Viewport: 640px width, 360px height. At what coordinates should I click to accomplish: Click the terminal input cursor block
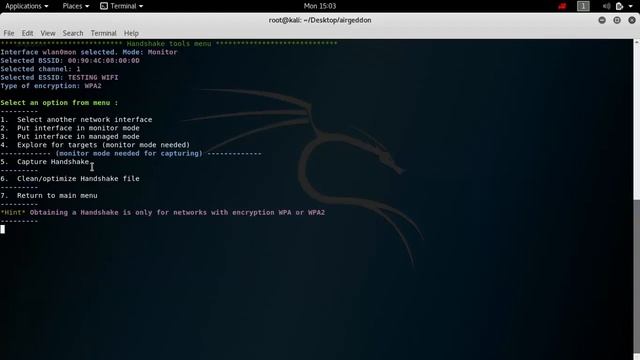tap(3, 229)
